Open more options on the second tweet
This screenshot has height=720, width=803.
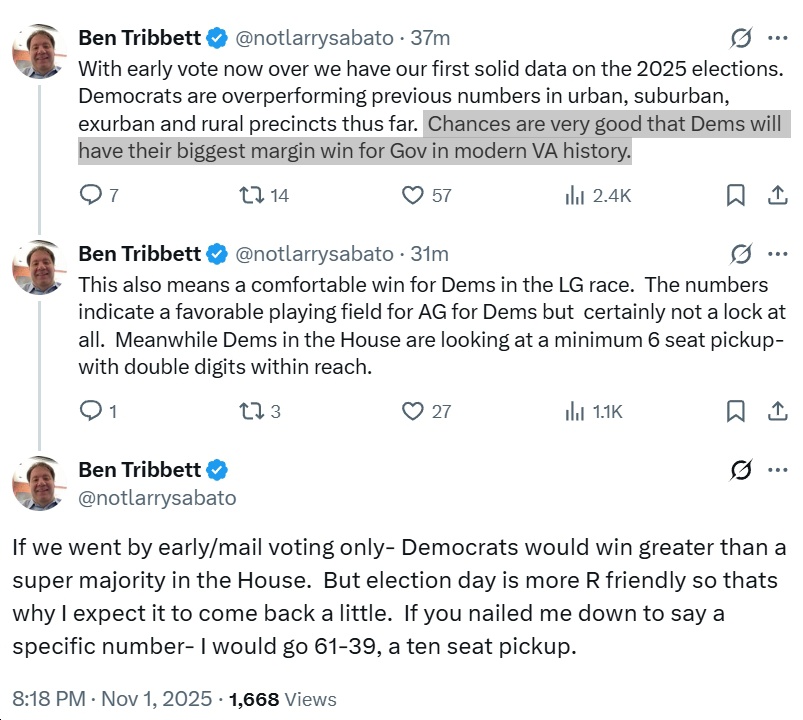[x=777, y=254]
